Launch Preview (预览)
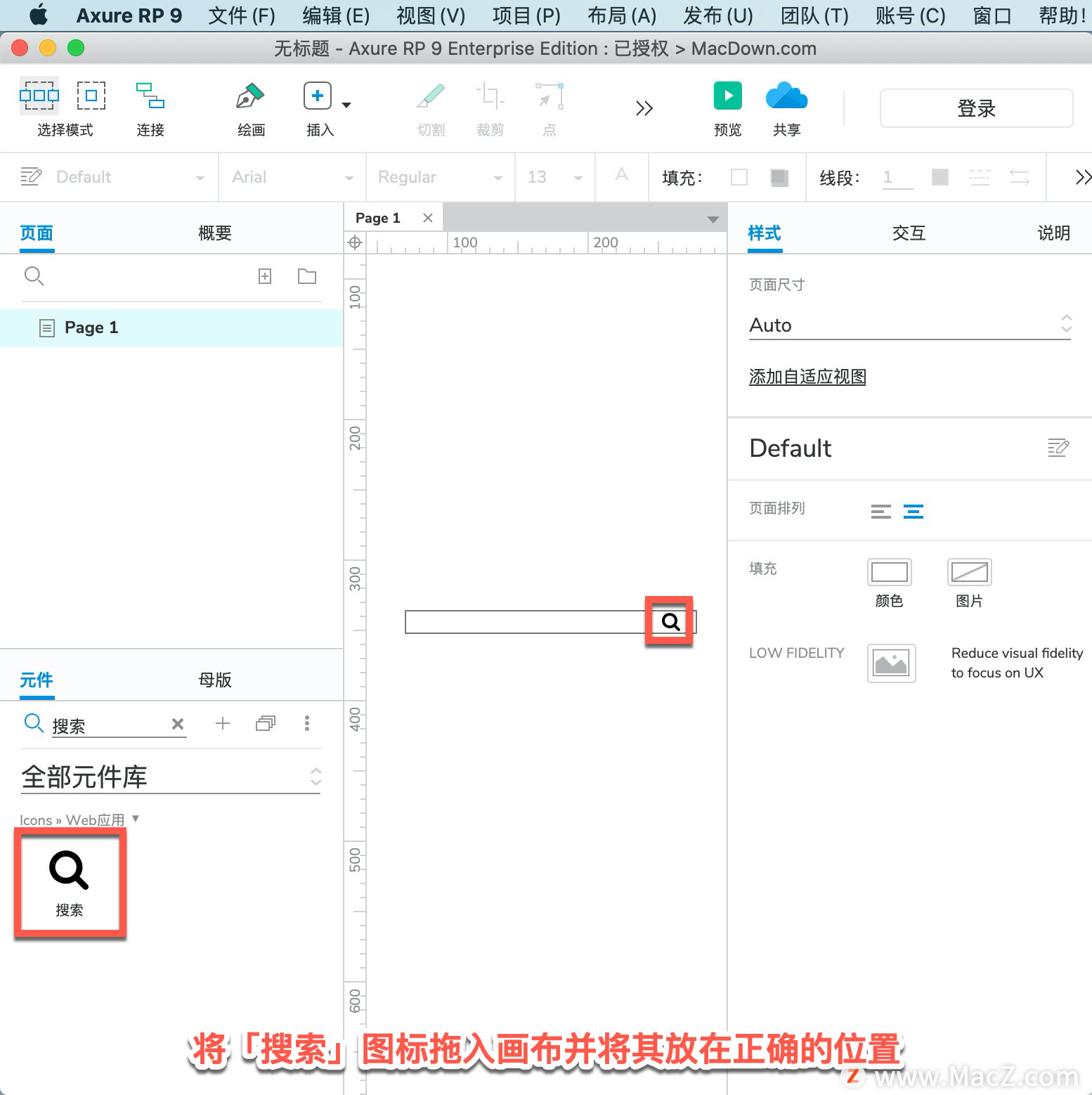Image resolution: width=1092 pixels, height=1095 pixels. pos(728,96)
